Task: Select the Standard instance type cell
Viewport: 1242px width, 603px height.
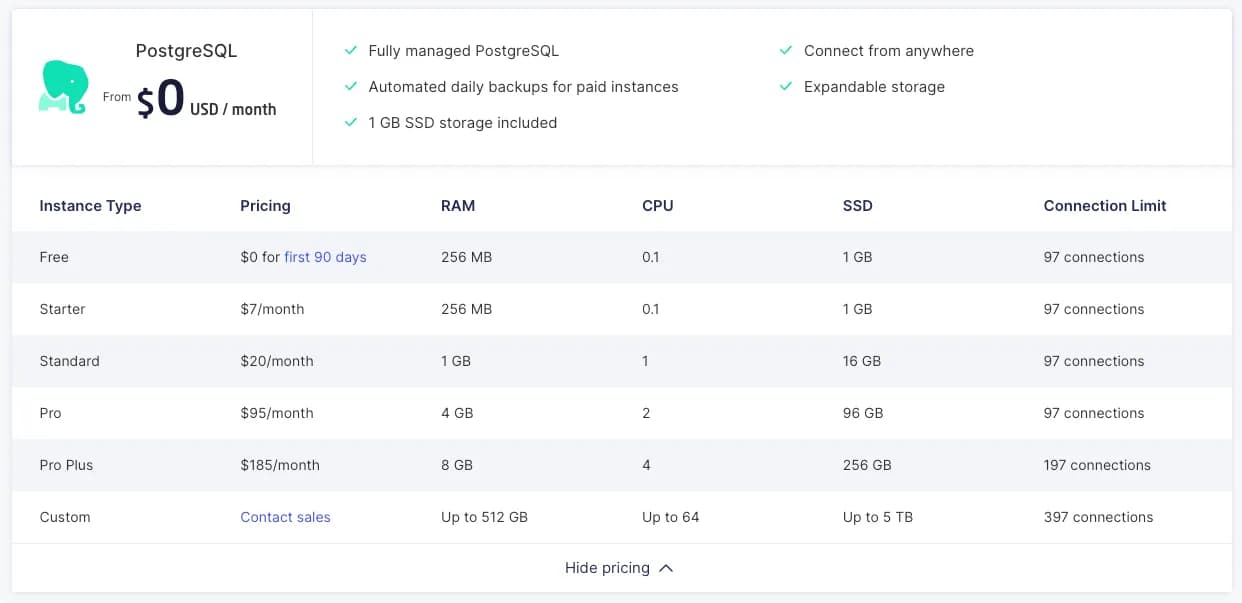Action: coord(69,361)
